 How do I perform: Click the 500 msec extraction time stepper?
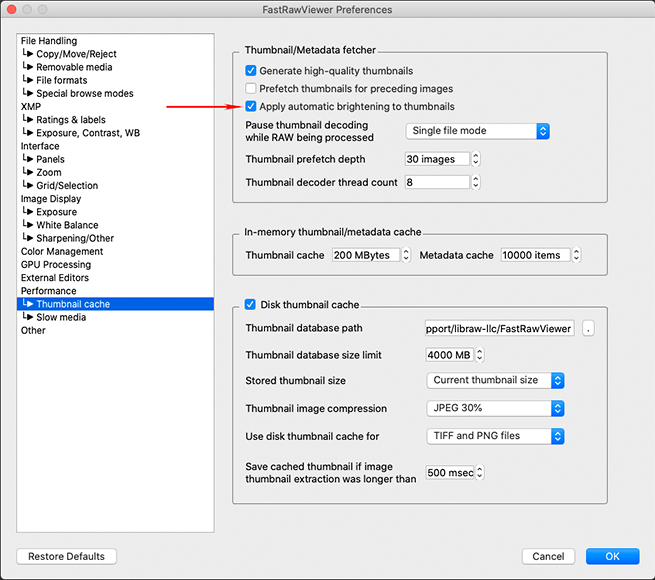[481, 473]
